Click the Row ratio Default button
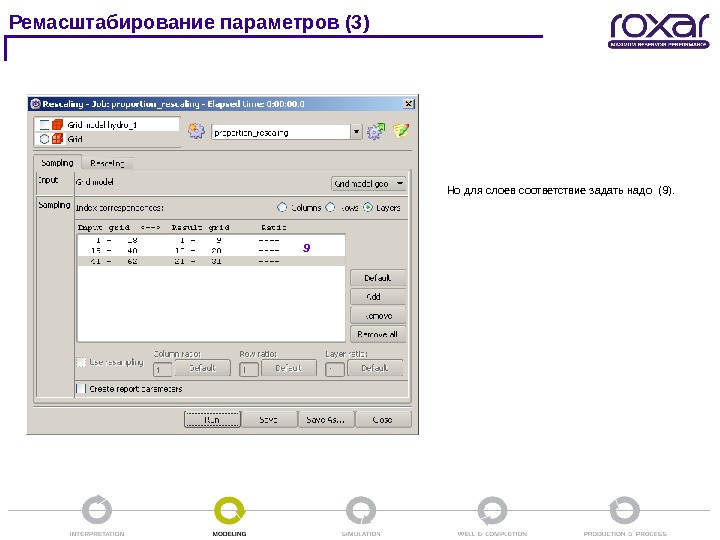This screenshot has width=720, height=540. pyautogui.click(x=288, y=368)
